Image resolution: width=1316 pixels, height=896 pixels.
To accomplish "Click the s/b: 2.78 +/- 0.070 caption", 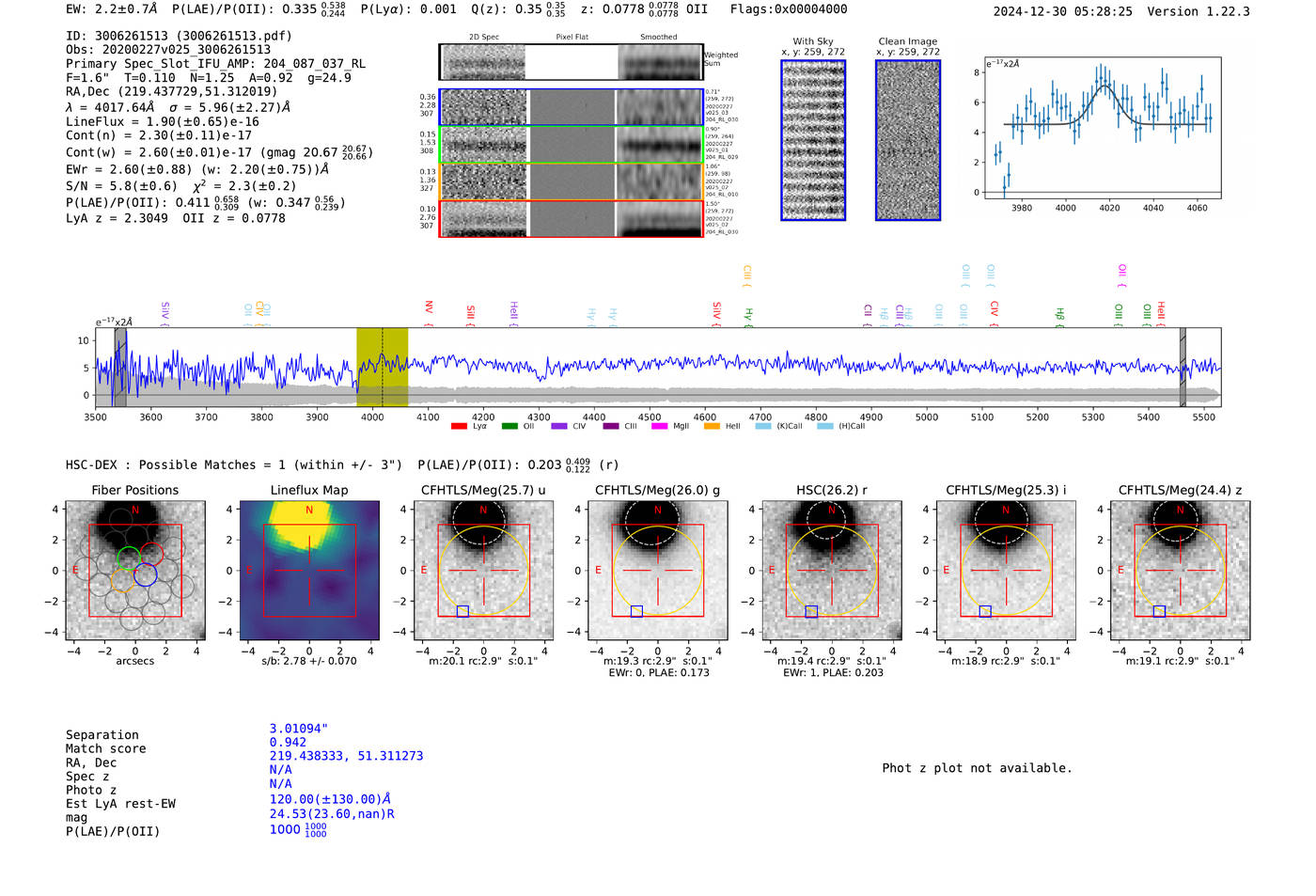I will pyautogui.click(x=309, y=661).
